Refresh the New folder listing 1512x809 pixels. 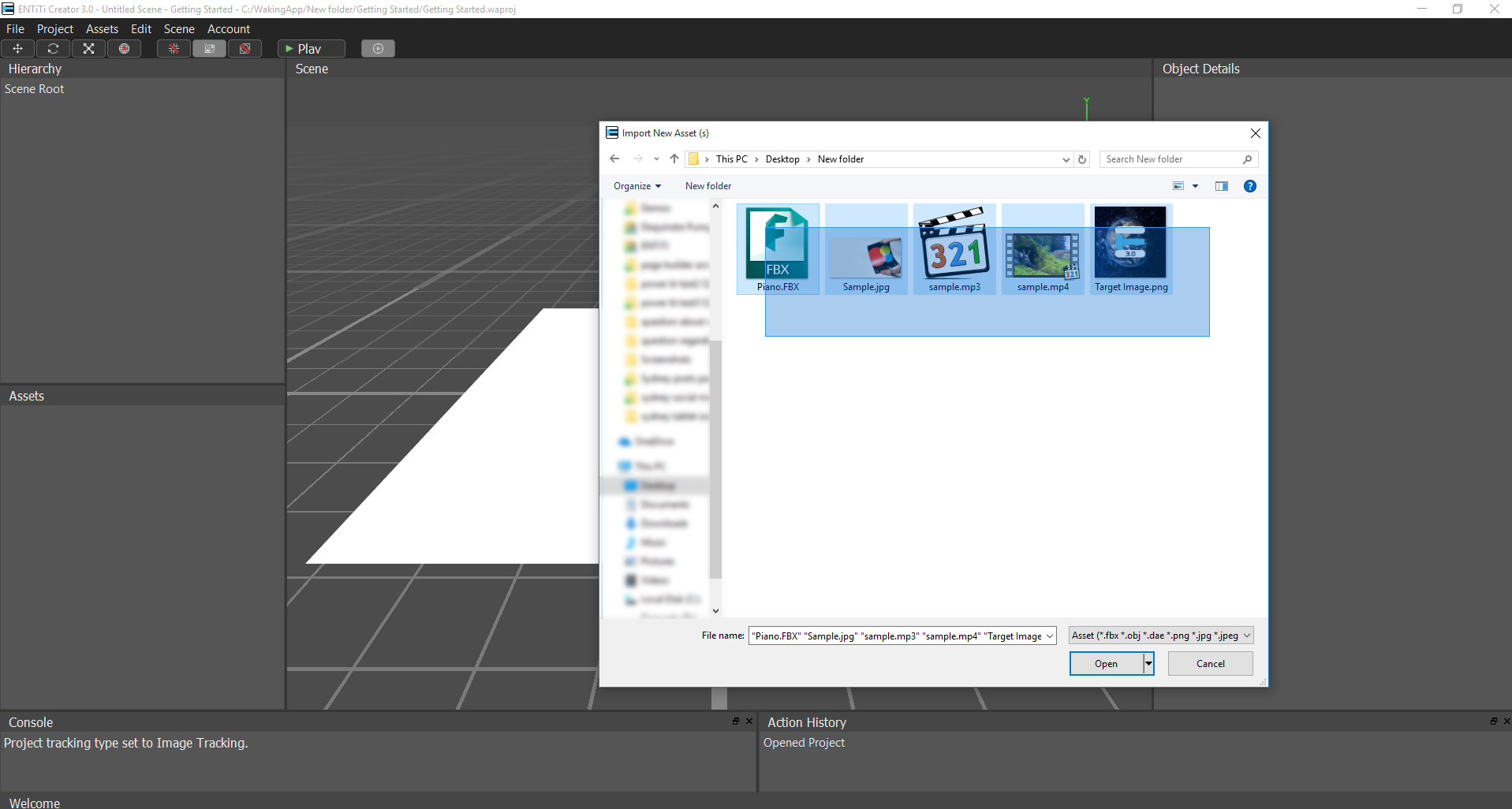(x=1082, y=159)
